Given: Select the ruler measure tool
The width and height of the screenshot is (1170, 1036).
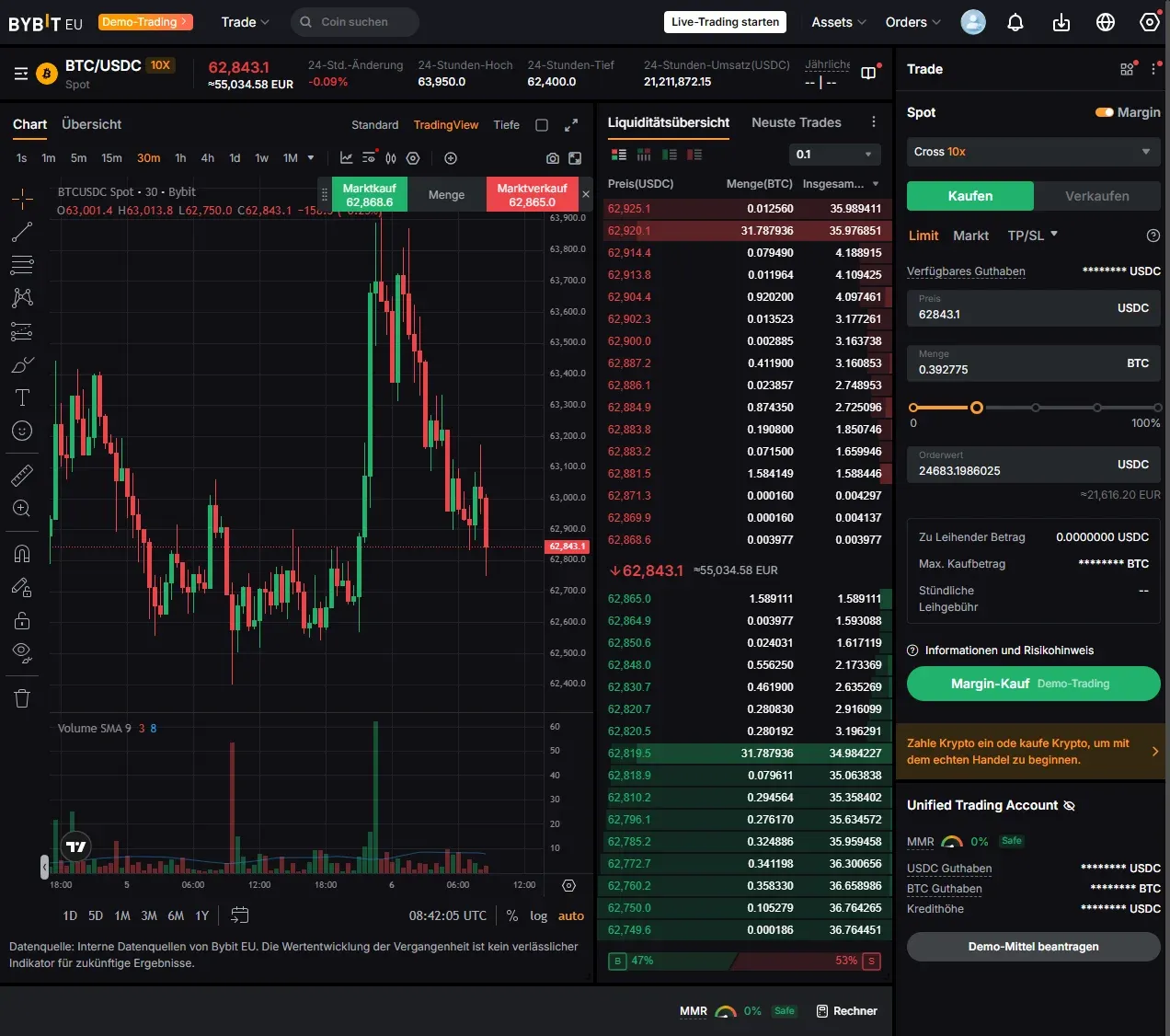Looking at the screenshot, I should (x=22, y=475).
